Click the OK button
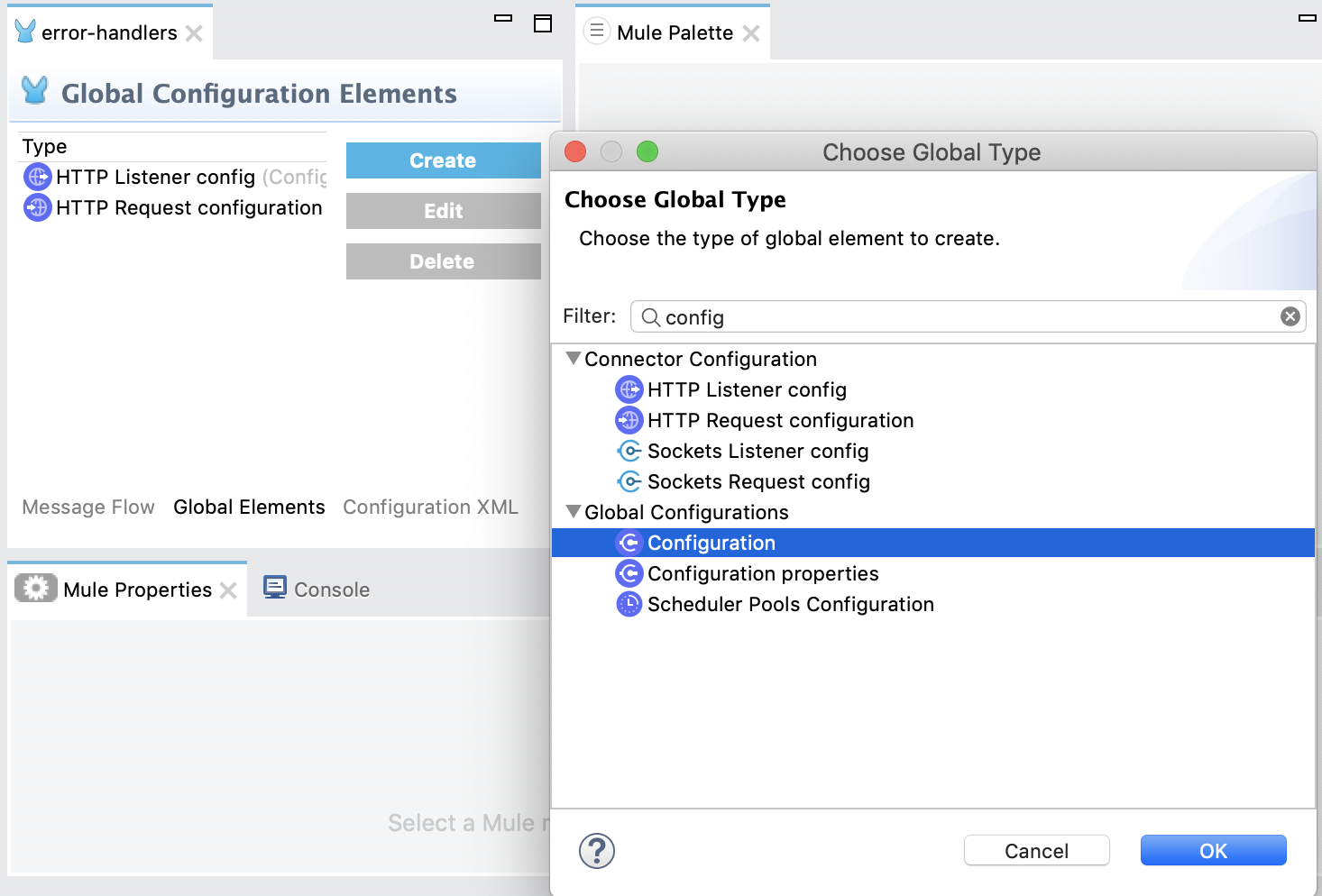Image resolution: width=1322 pixels, height=896 pixels. [x=1213, y=850]
